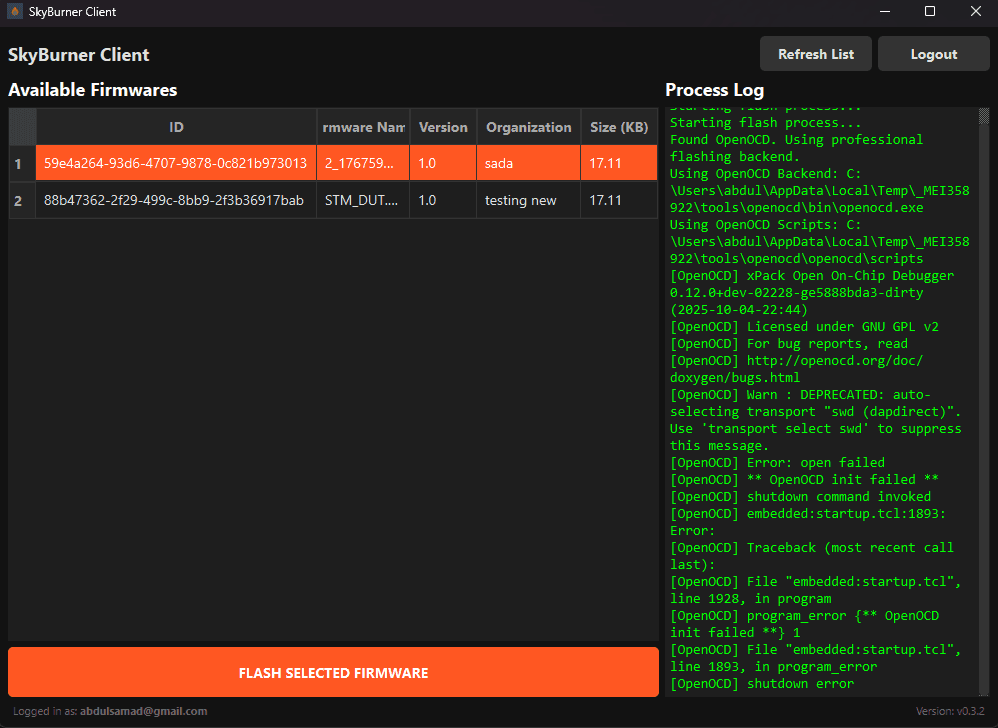Screen dimensions: 998x728
Task: Click the ID column header
Action: coord(176,127)
